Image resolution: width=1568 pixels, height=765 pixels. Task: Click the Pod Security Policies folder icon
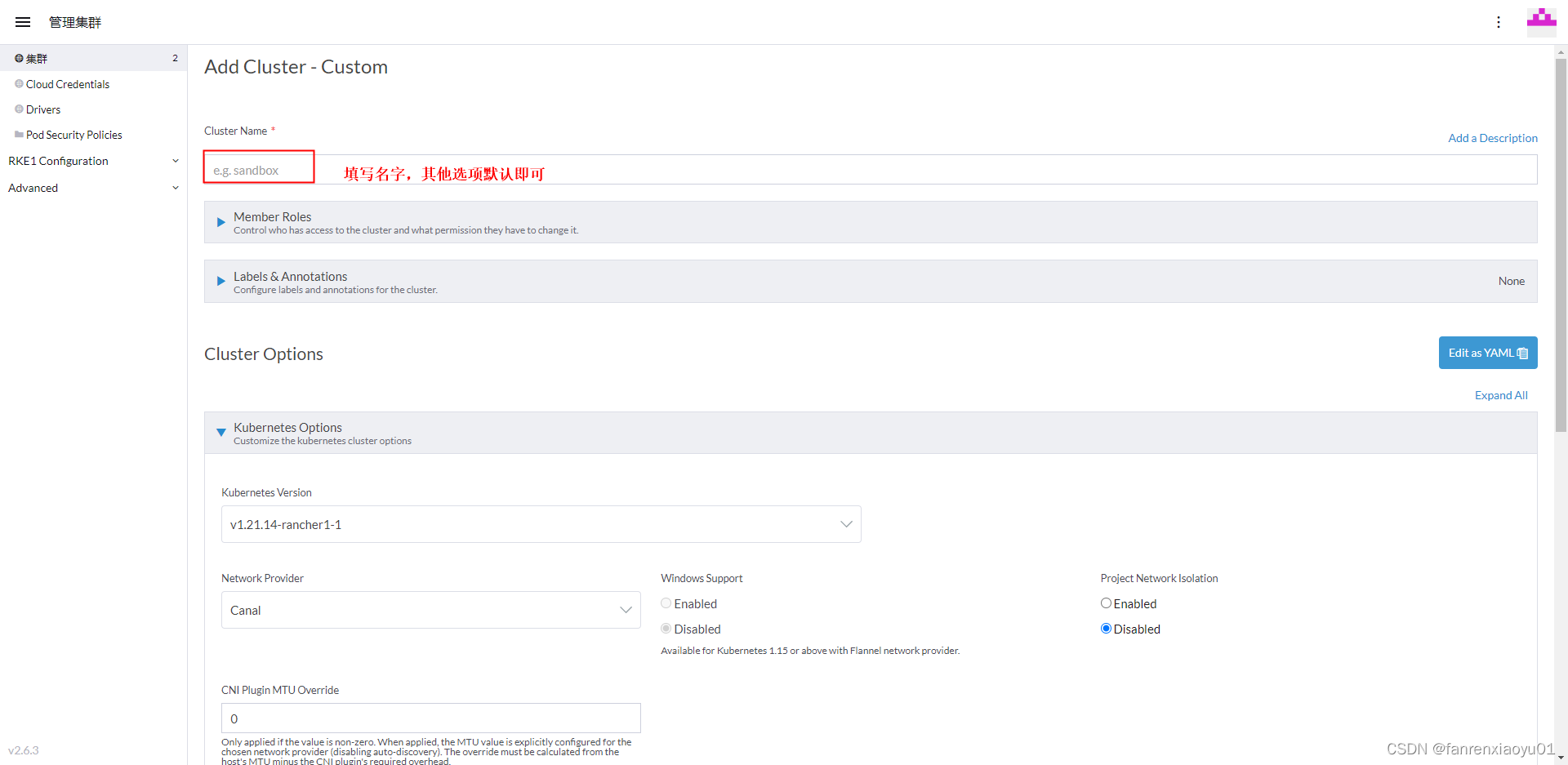19,134
